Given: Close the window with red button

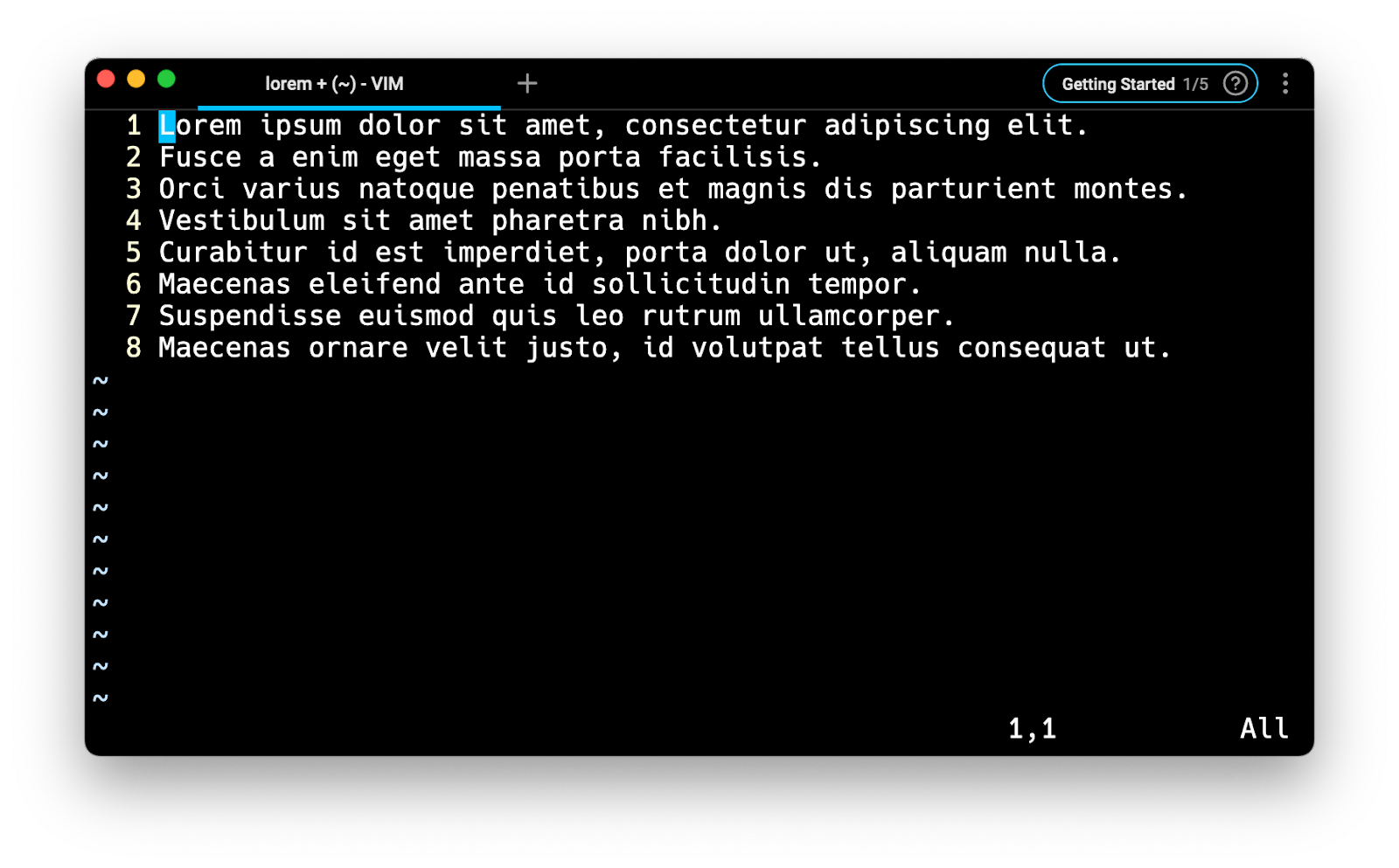Looking at the screenshot, I should pos(106,79).
